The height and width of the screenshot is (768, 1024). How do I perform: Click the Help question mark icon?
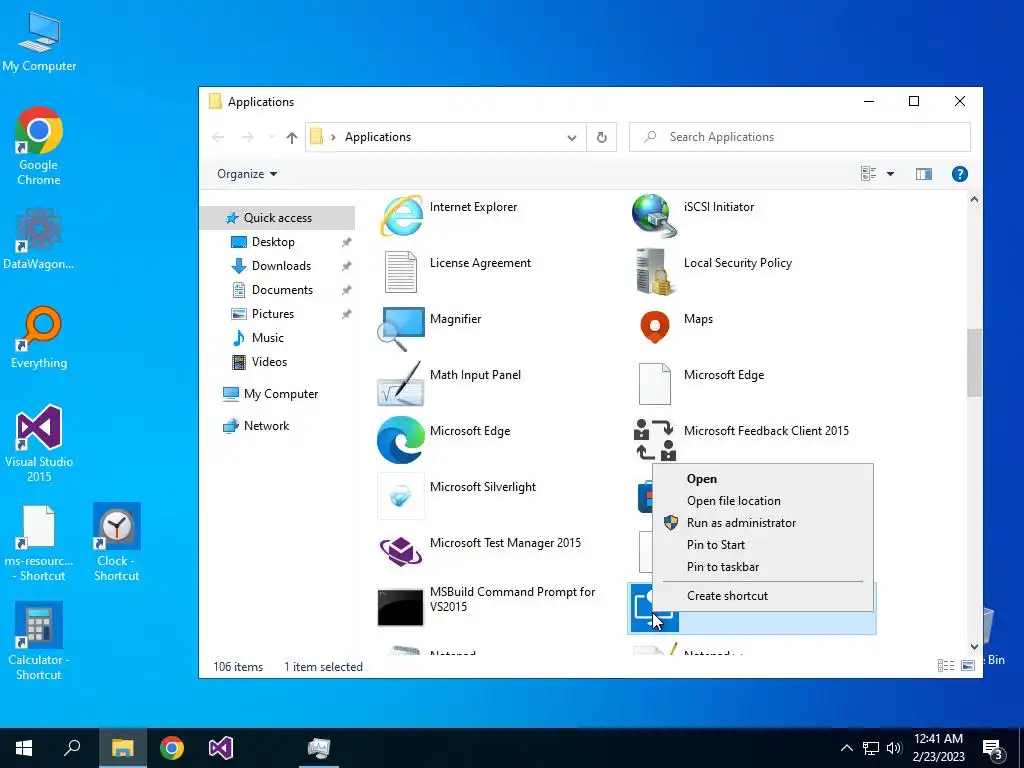[959, 174]
